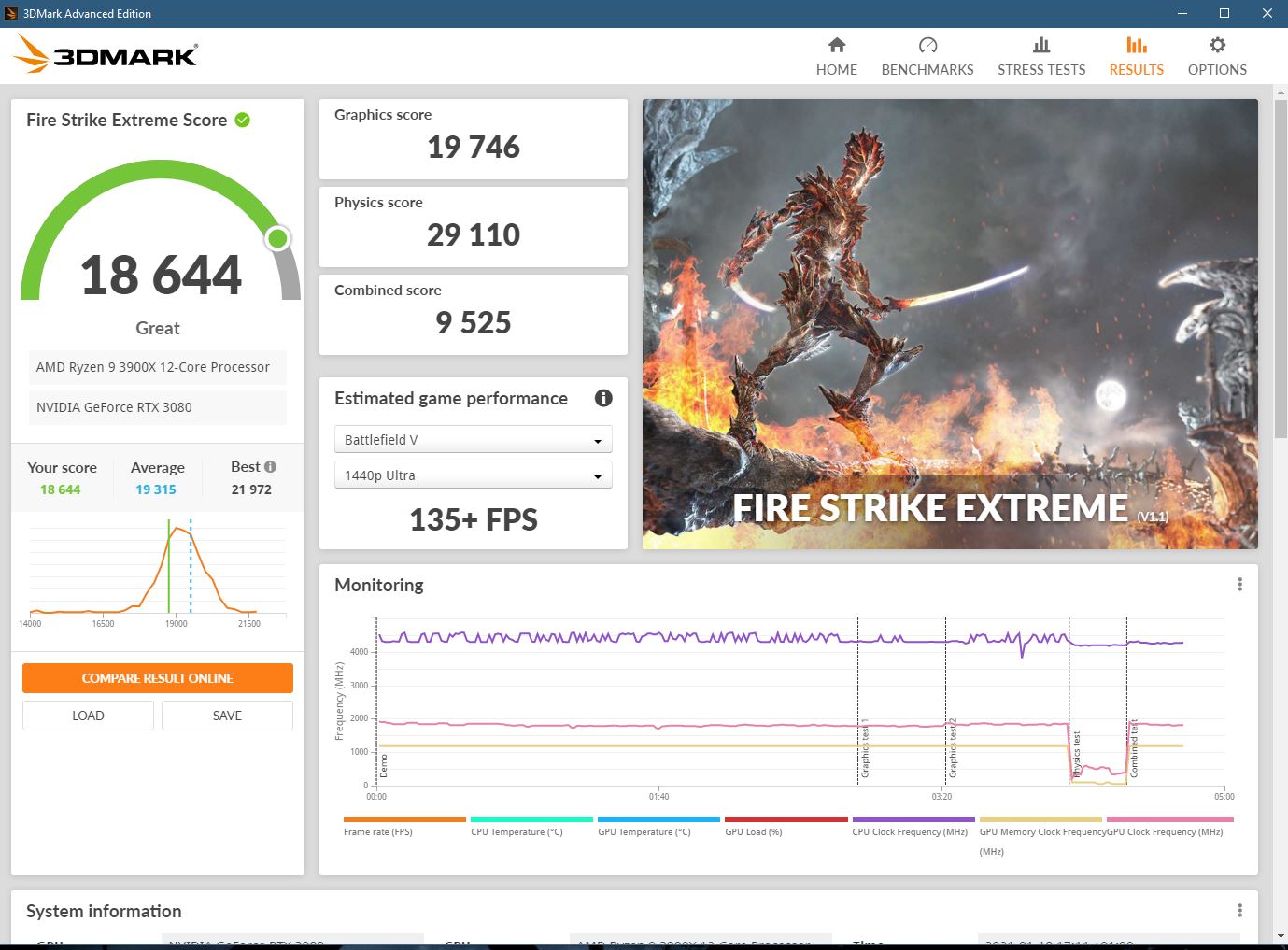Click the info icon next to Best score

pyautogui.click(x=271, y=466)
